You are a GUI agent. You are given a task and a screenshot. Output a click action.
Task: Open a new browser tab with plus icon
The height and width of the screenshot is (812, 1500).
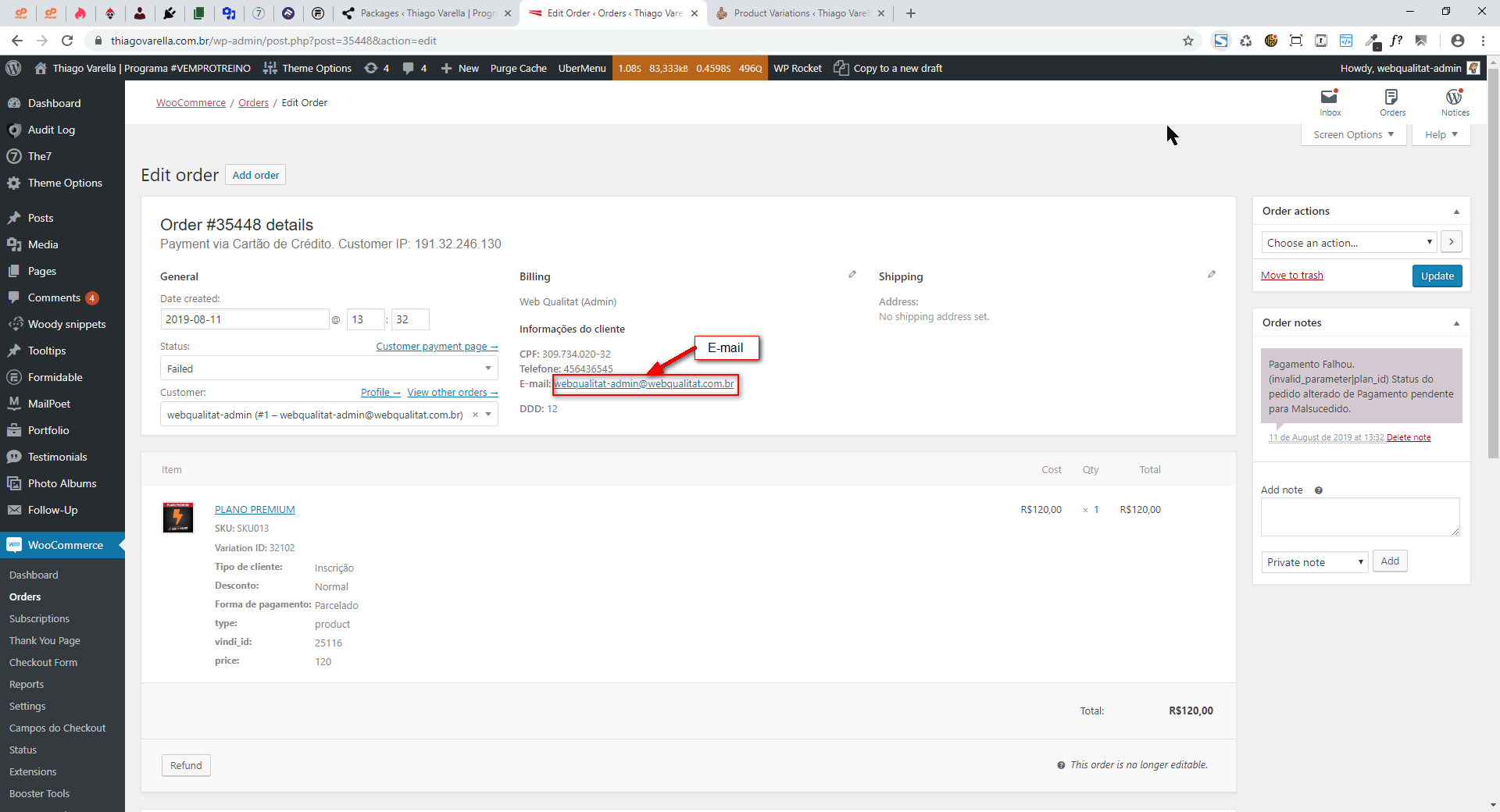pos(911,13)
